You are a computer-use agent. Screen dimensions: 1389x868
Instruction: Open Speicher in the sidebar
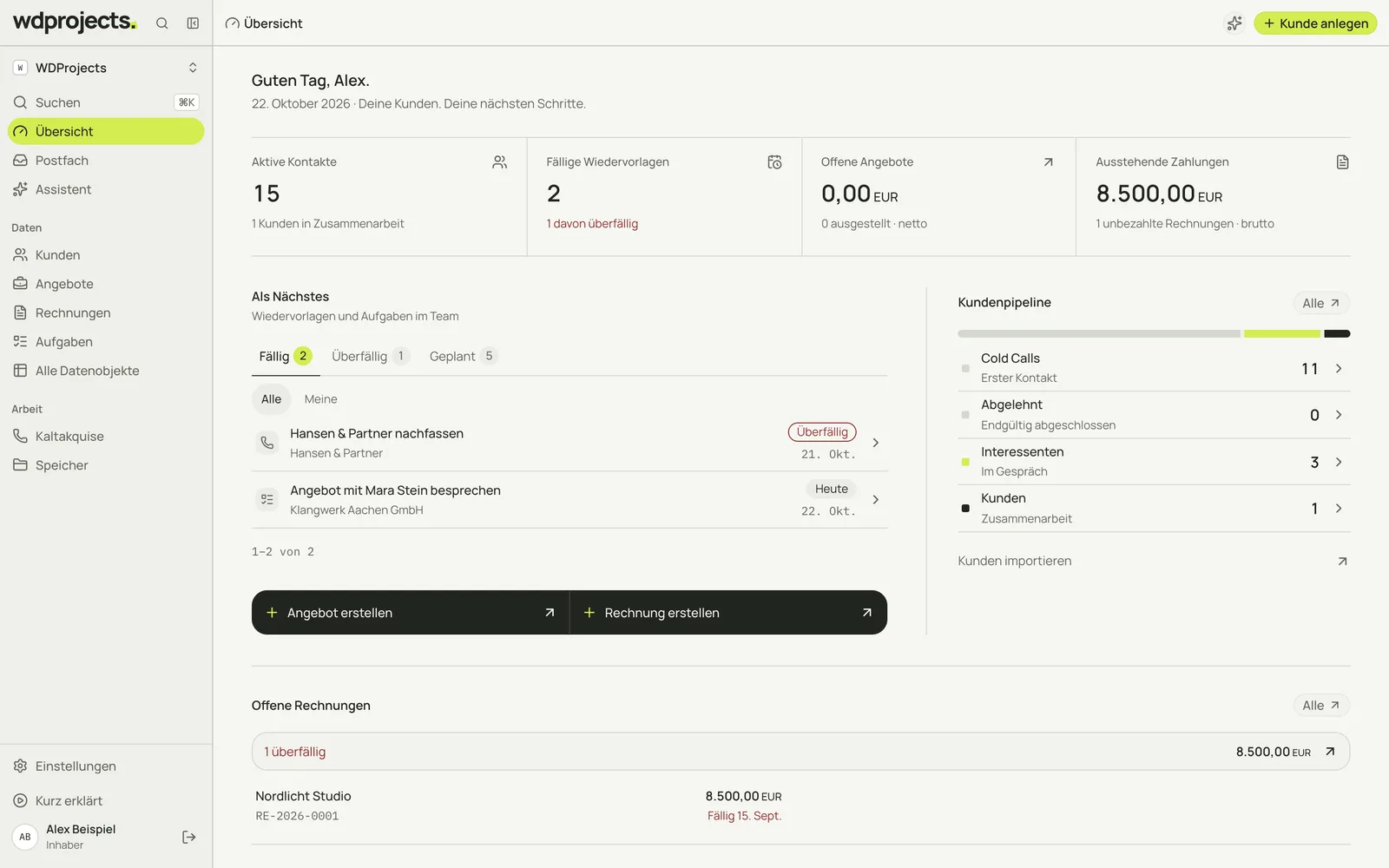pyautogui.click(x=106, y=465)
